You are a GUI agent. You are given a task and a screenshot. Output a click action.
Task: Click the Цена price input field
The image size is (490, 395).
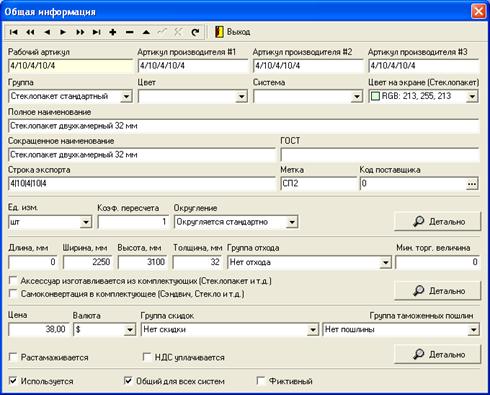(x=38, y=329)
